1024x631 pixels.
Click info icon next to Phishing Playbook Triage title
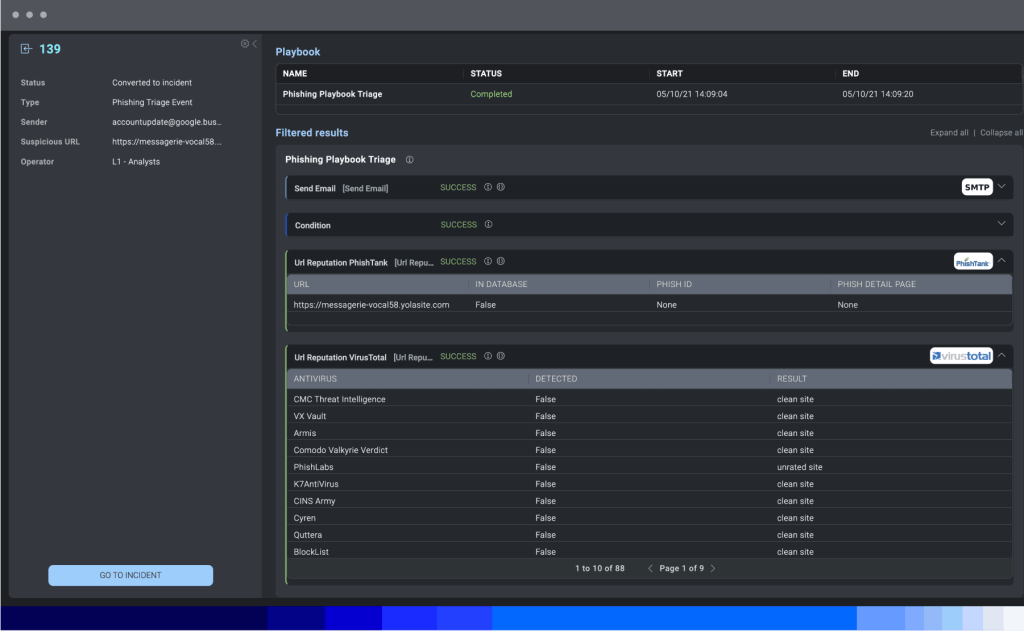tap(409, 159)
